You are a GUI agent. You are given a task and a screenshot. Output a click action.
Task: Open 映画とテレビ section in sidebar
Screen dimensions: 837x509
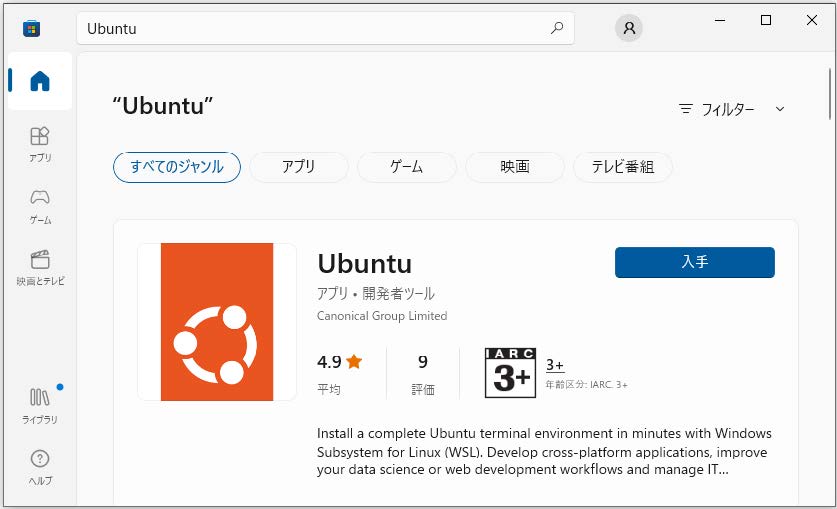[40, 268]
